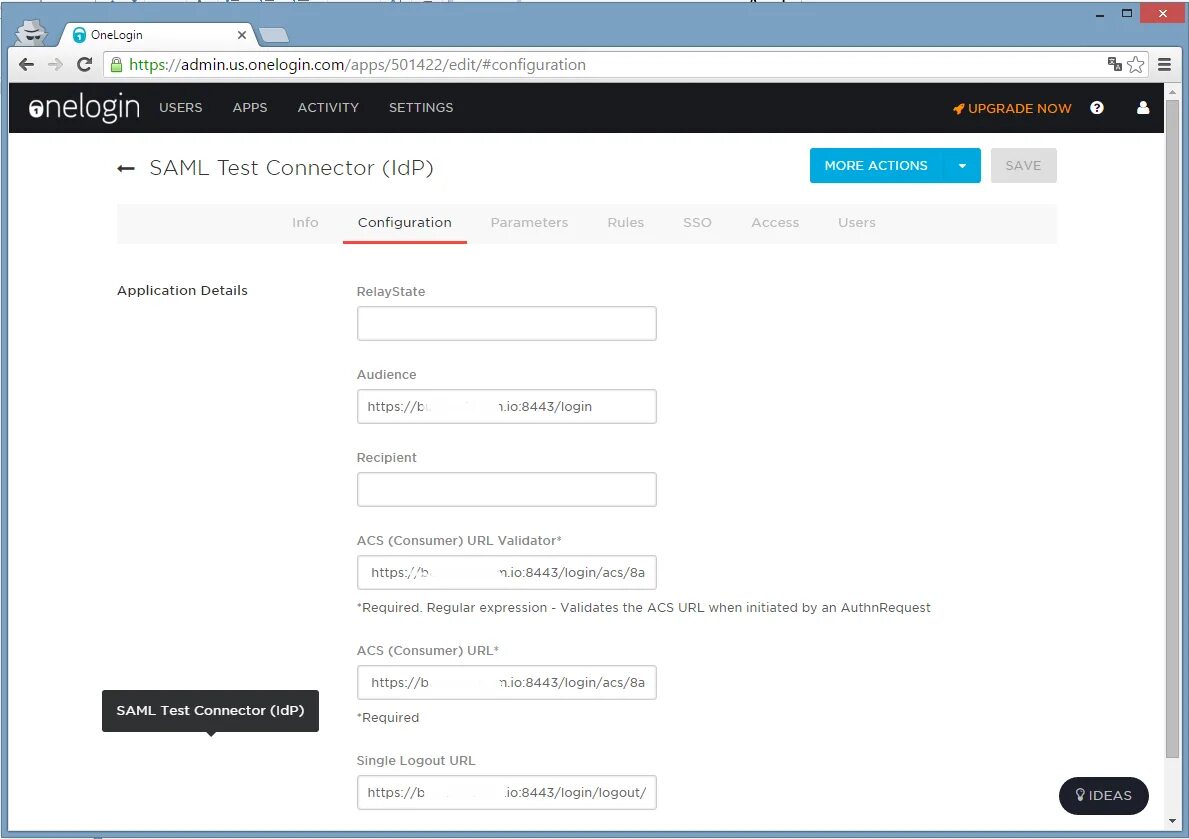Click the SAML Test Connector (IdP) tooltip
The height and width of the screenshot is (839, 1189).
click(210, 711)
